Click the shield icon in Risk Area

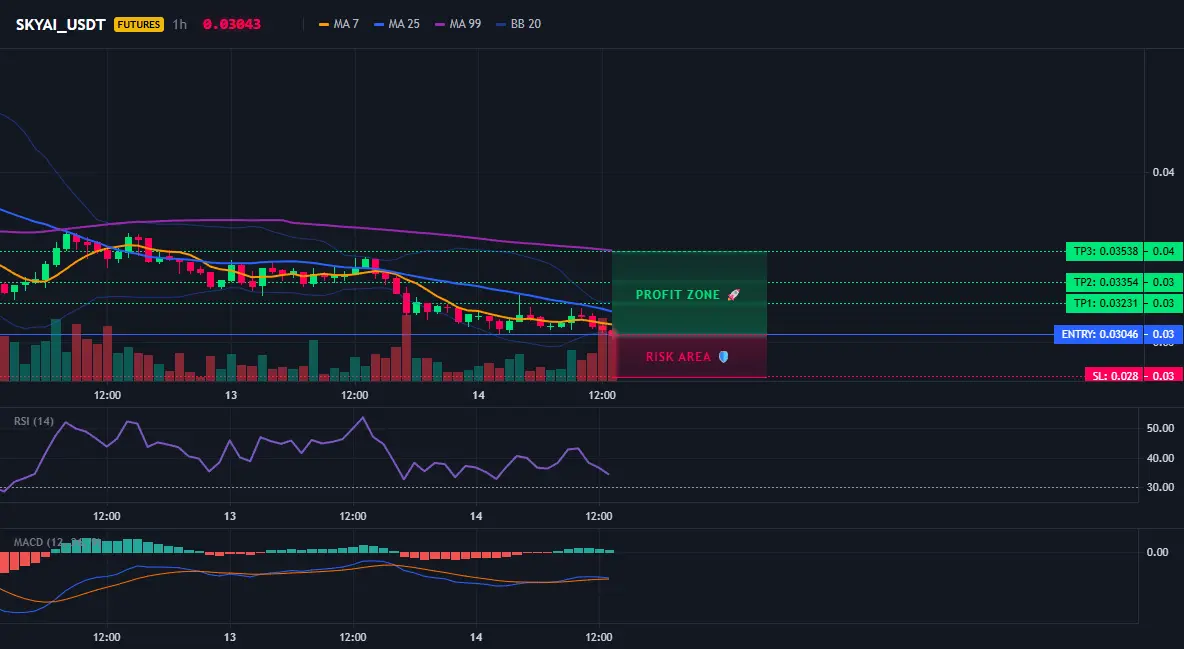pos(723,357)
